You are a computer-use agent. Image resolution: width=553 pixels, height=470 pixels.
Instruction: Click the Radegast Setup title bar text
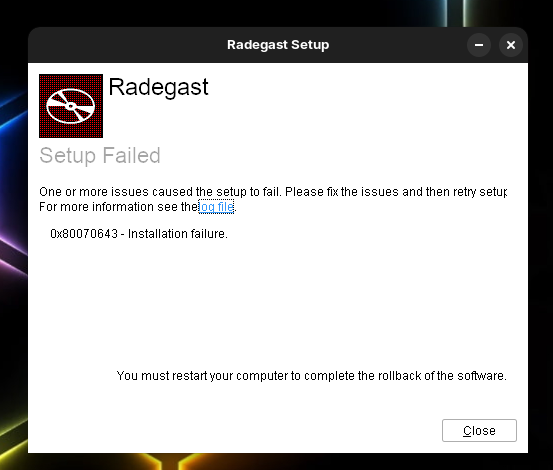[278, 45]
